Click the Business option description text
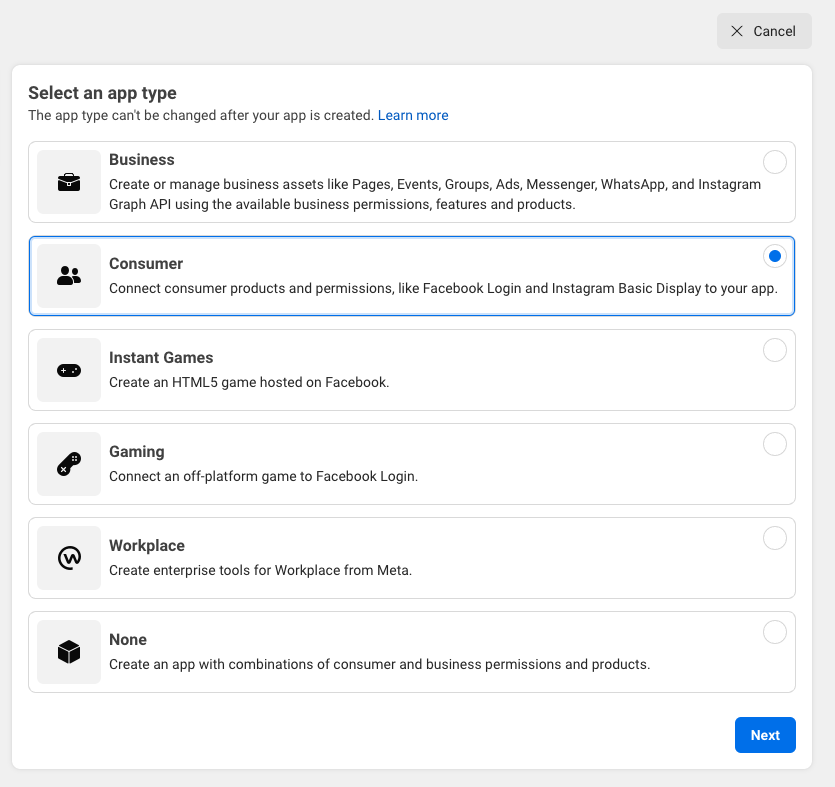Screen dimensions: 835x787 (x=435, y=194)
